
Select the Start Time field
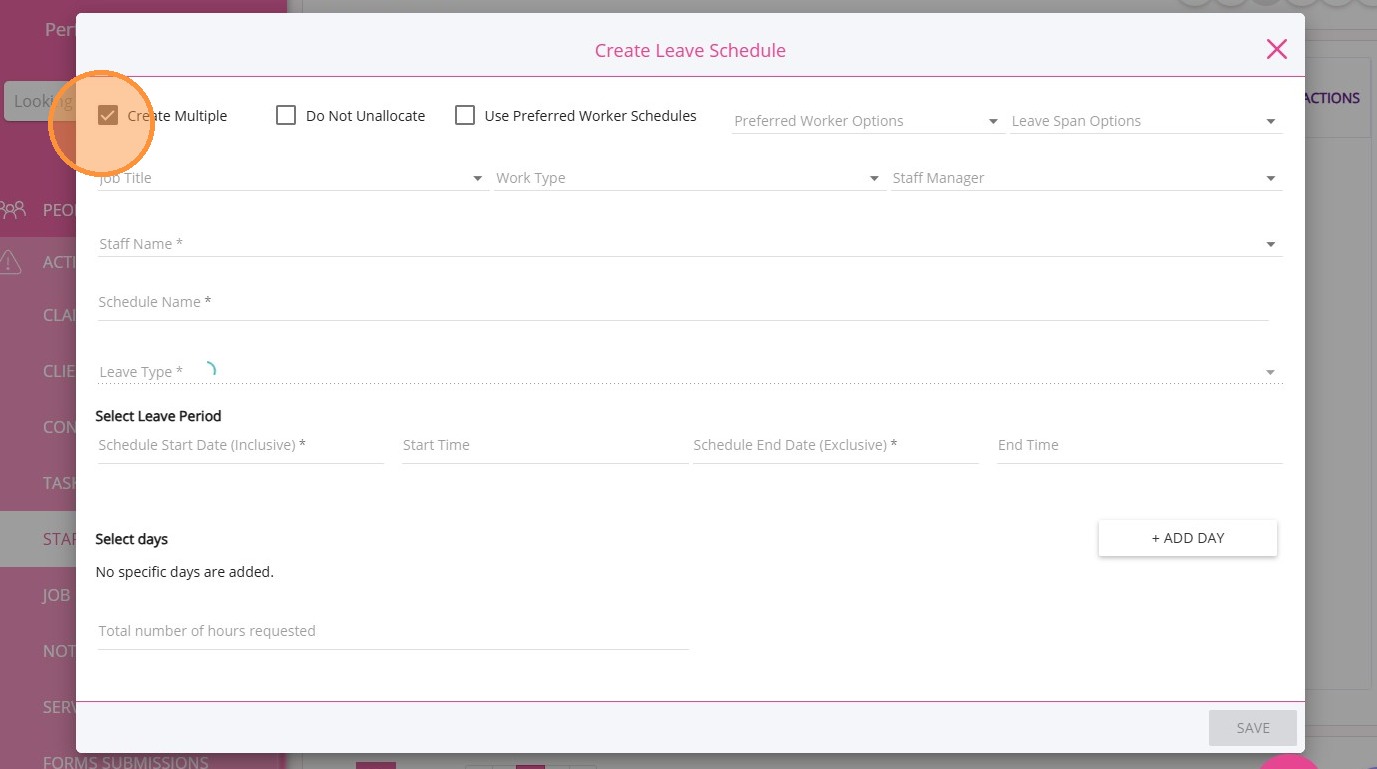[545, 446]
